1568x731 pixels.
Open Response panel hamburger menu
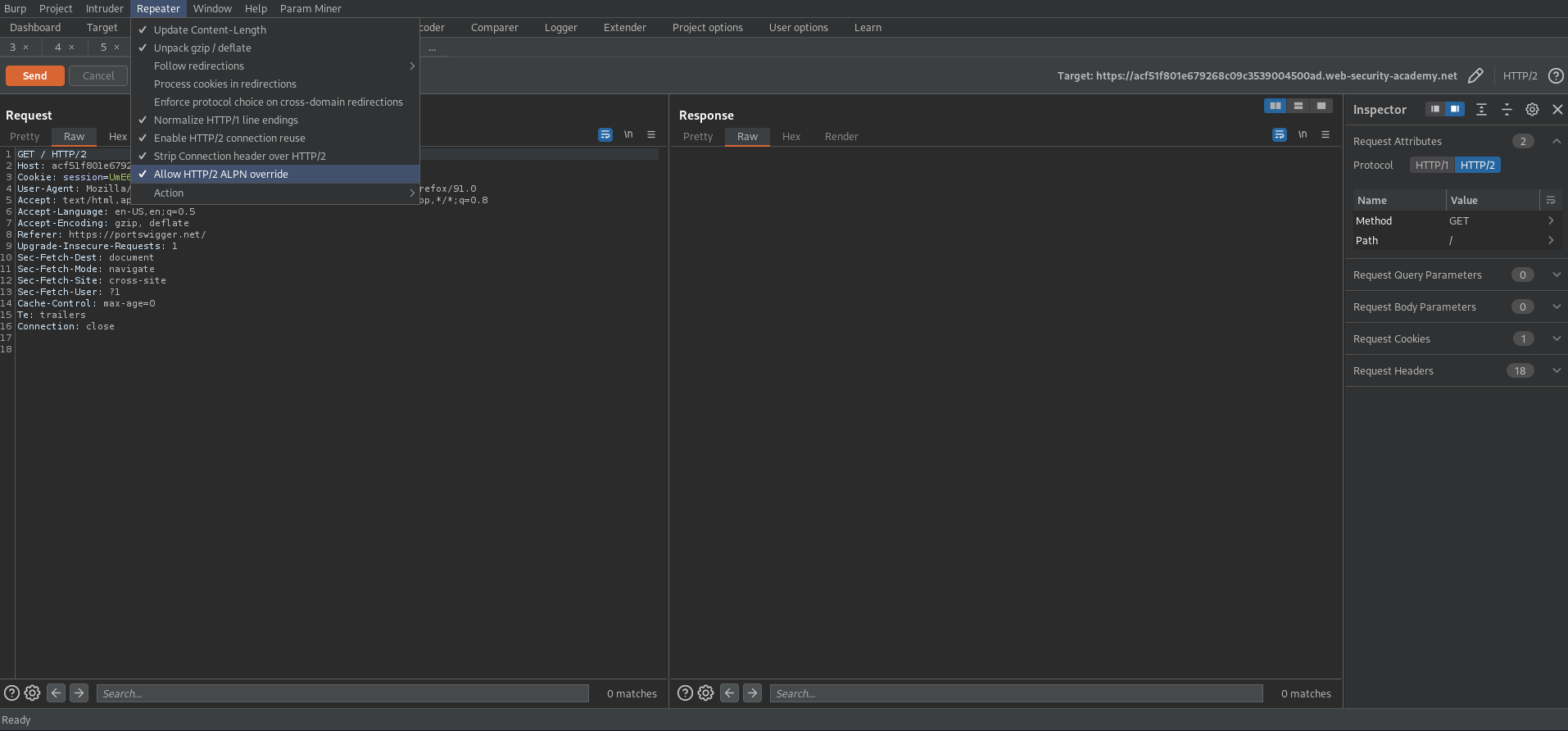1326,134
